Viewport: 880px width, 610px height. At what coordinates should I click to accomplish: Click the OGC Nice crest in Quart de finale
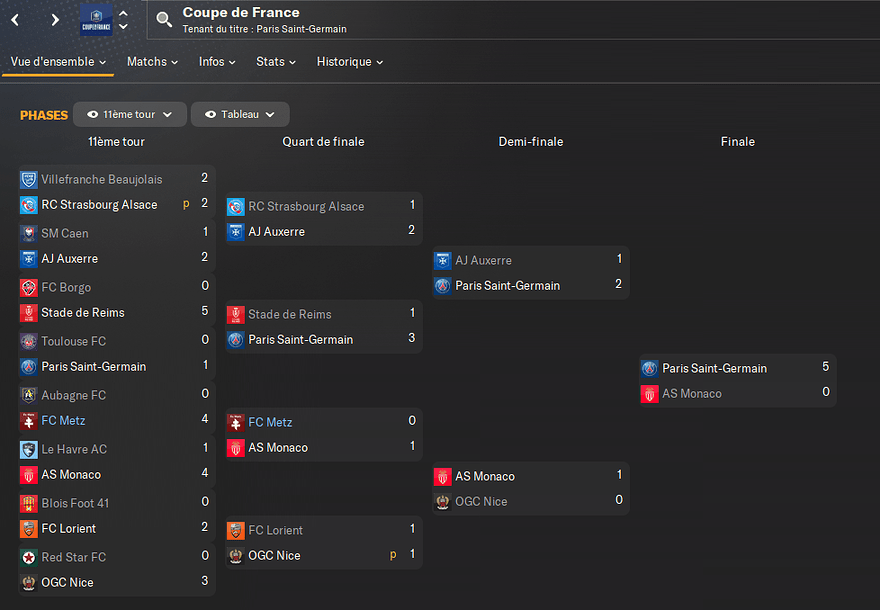[236, 556]
